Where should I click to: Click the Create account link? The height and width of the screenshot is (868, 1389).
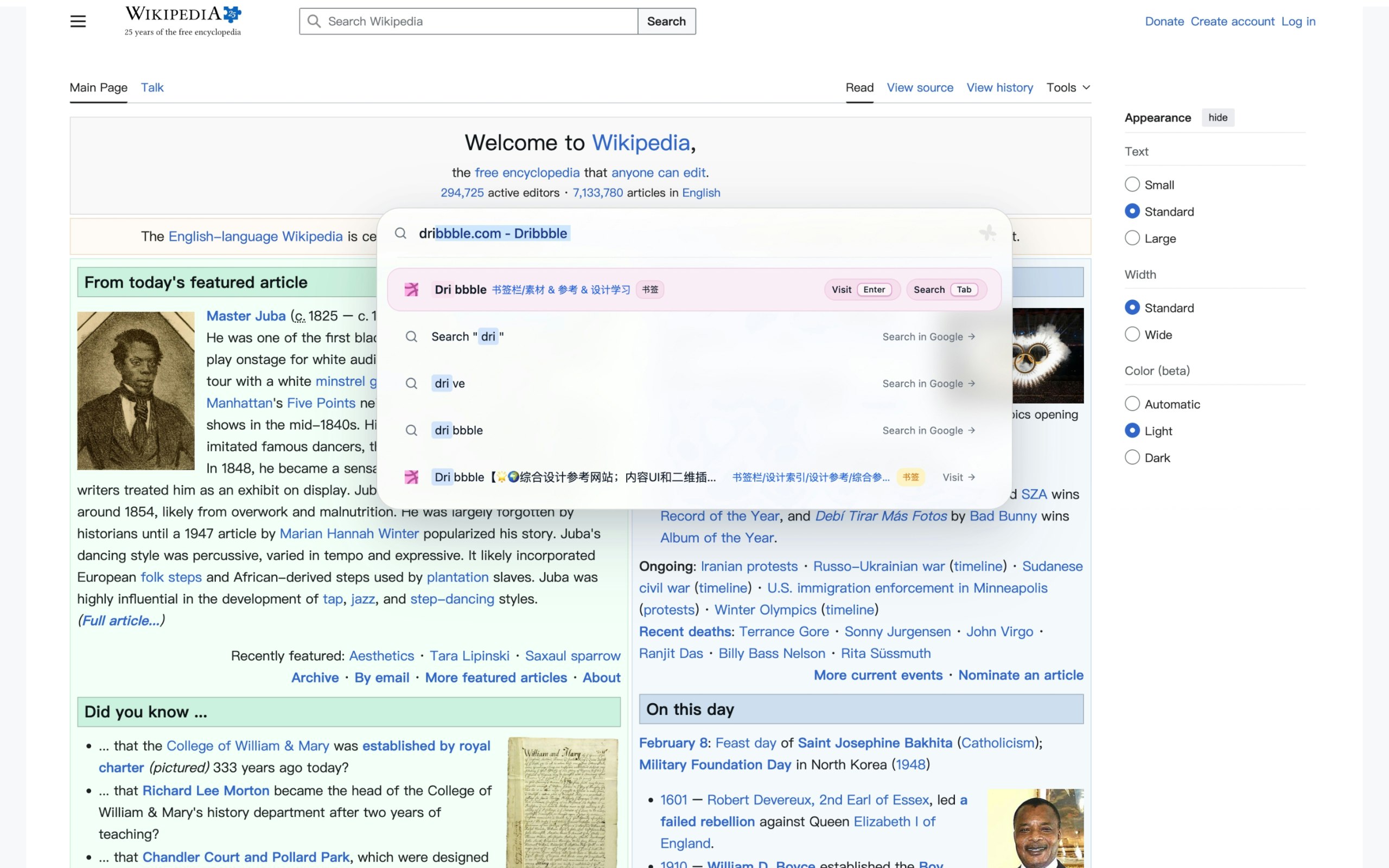[1232, 21]
